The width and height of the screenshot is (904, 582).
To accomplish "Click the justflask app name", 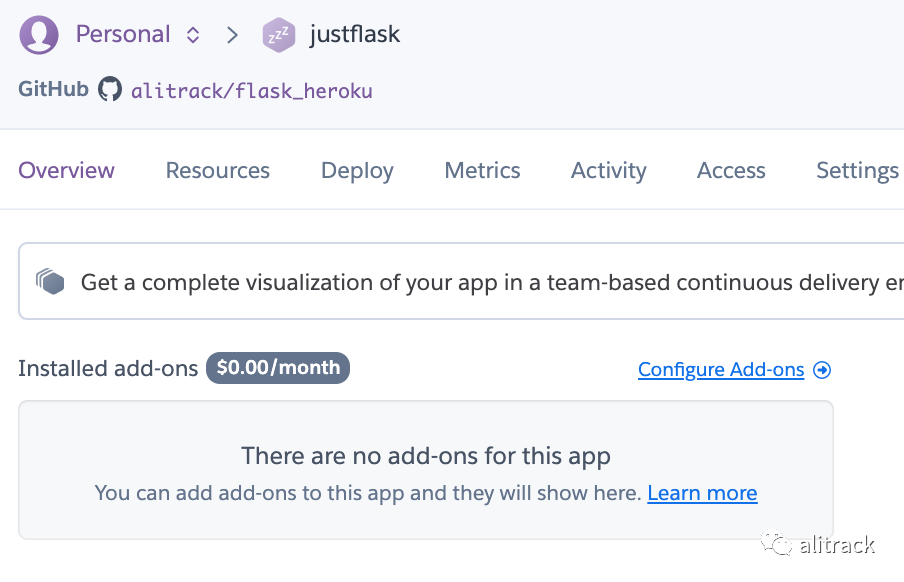I will click(355, 35).
